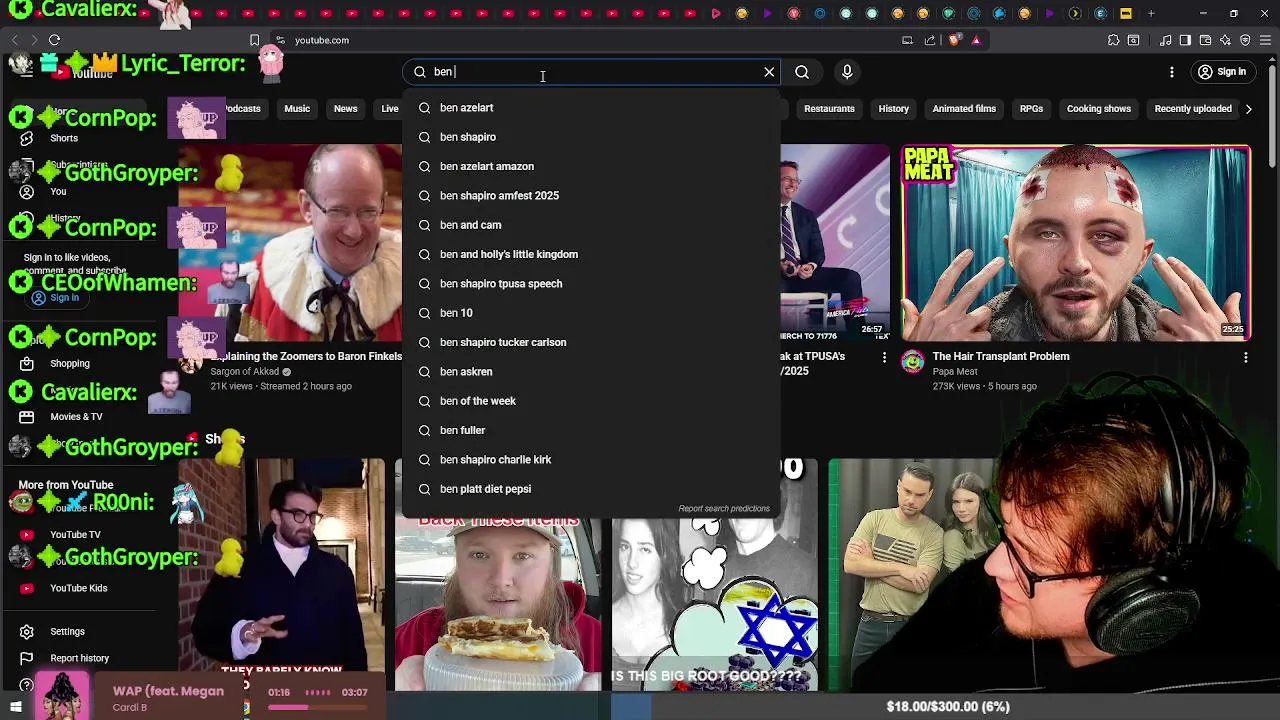This screenshot has width=1280, height=720.
Task: Open Settings in the left sidebar
Action: click(x=67, y=632)
